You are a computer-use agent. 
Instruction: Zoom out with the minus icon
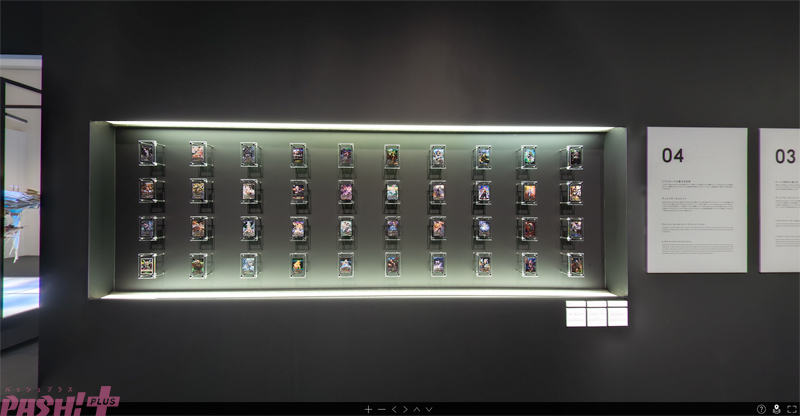pyautogui.click(x=381, y=409)
